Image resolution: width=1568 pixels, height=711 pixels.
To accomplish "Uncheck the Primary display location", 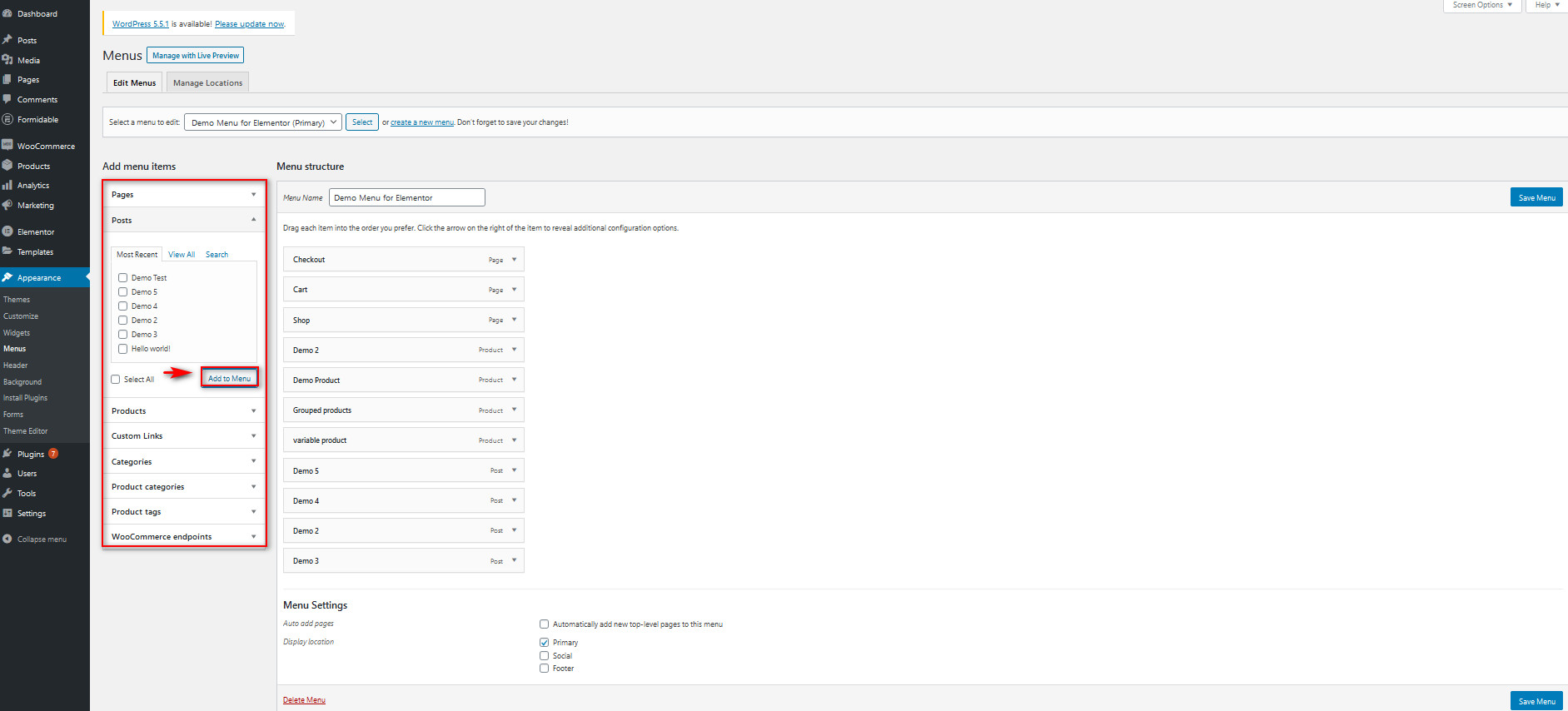I will (x=544, y=642).
